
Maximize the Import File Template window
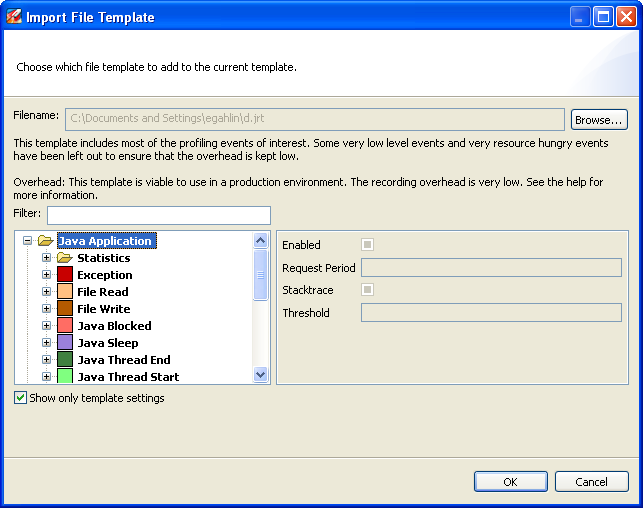point(603,17)
